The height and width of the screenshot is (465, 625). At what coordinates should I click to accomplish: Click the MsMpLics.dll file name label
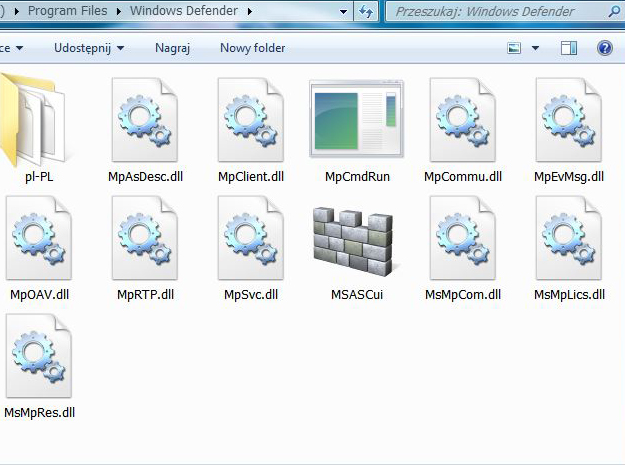[569, 294]
